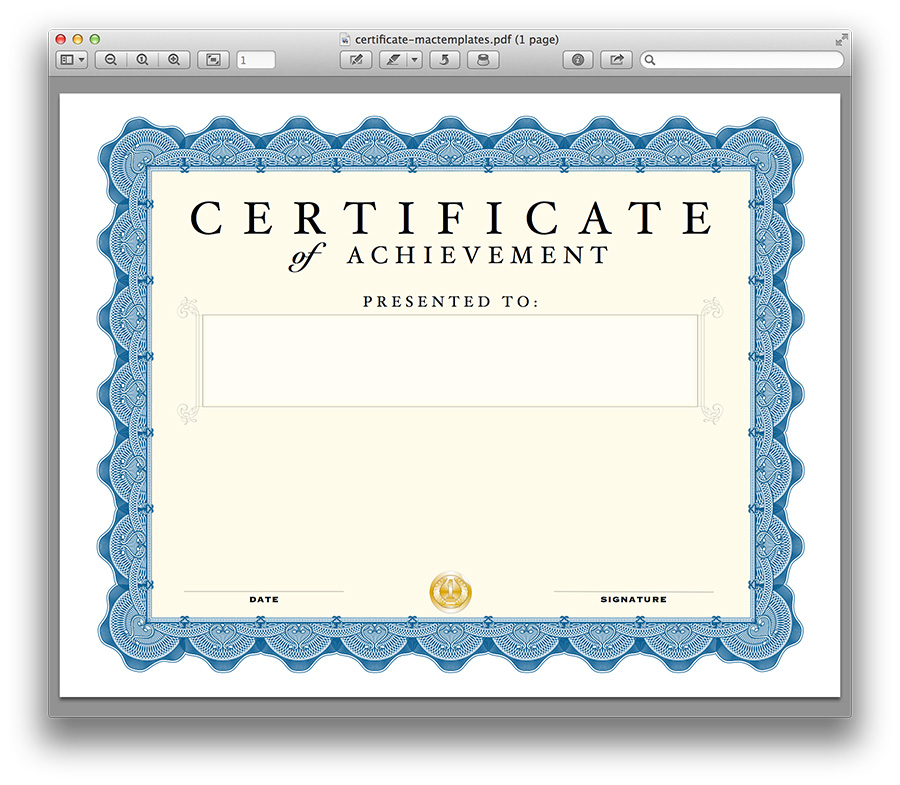
Task: Click the CERTIFICATE heading text
Action: (x=451, y=218)
